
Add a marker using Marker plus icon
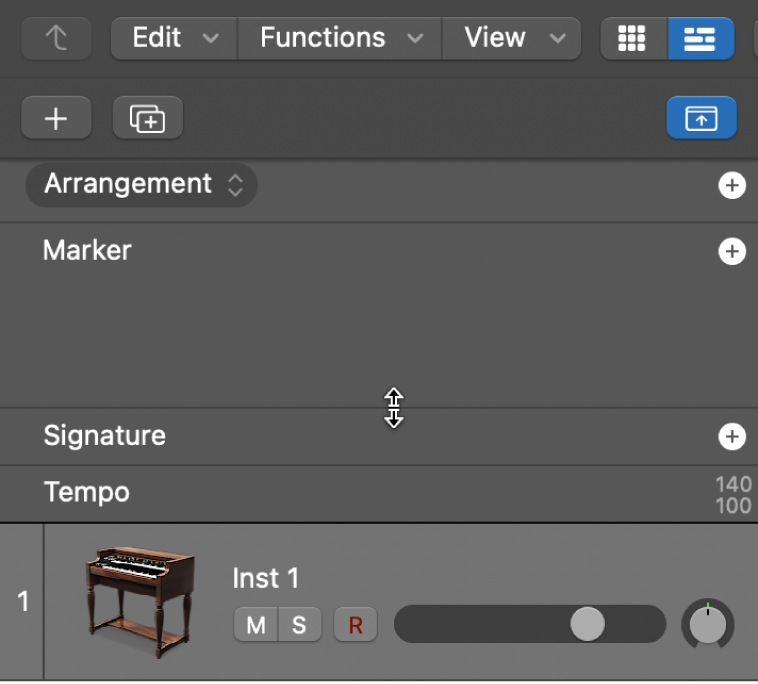pos(732,251)
